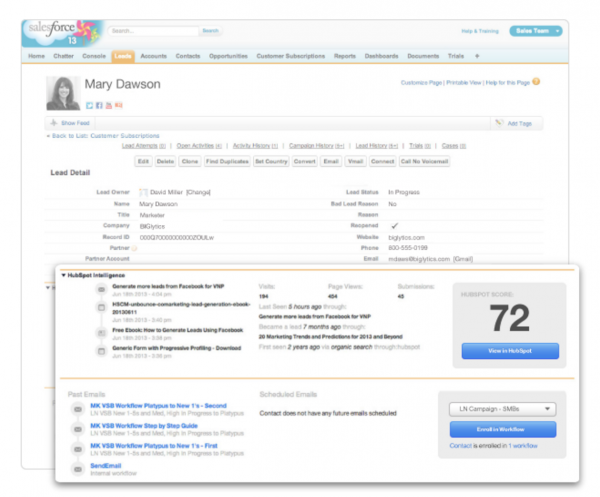Open the Sales Team dropdown
The image size is (600, 497).
coord(536,31)
